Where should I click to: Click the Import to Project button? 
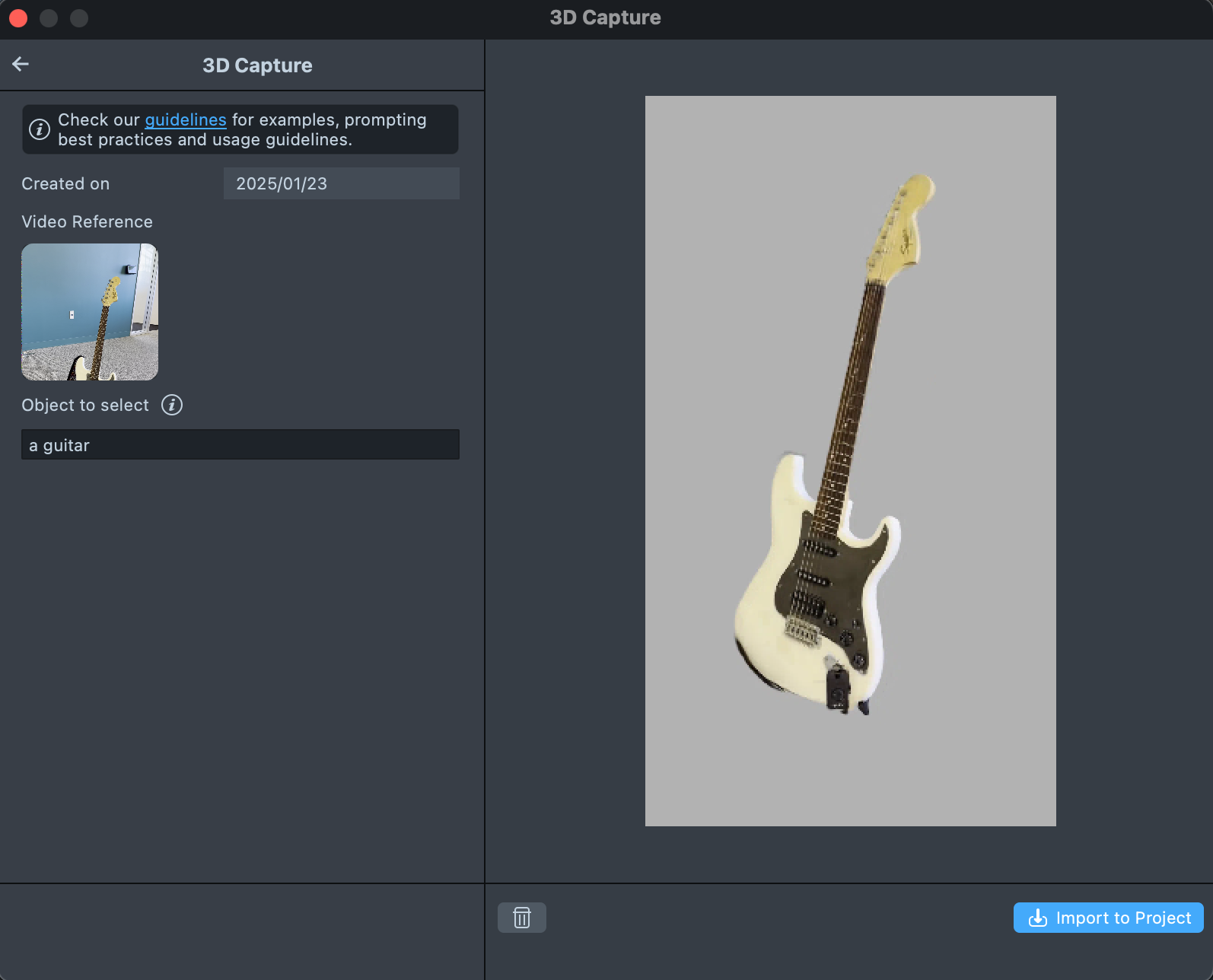click(1108, 918)
